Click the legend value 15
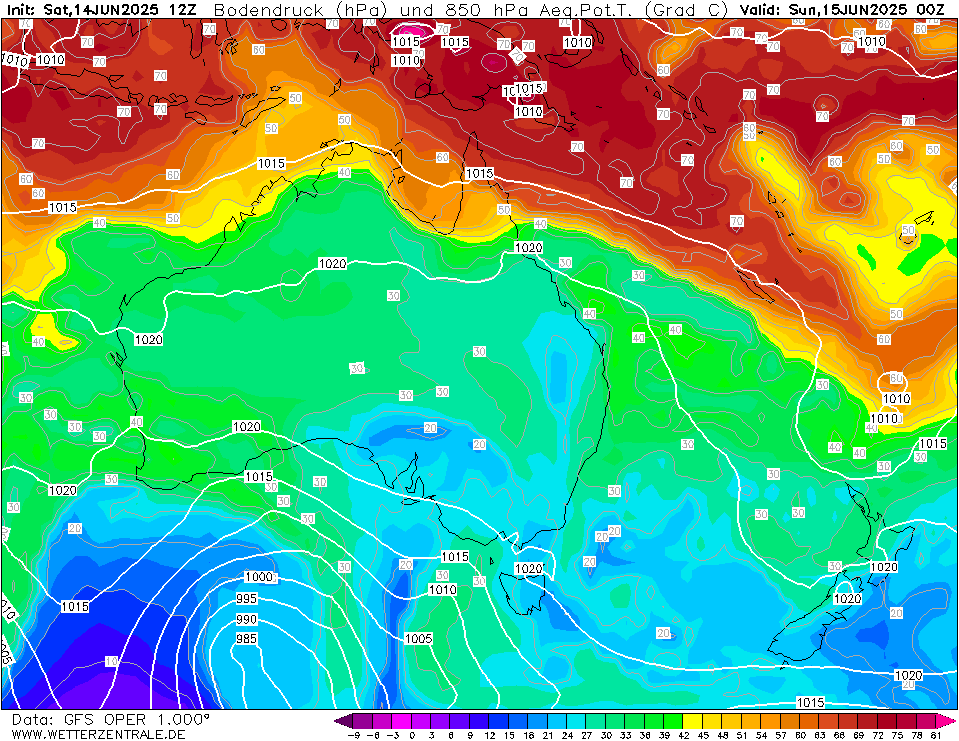 pos(509,735)
